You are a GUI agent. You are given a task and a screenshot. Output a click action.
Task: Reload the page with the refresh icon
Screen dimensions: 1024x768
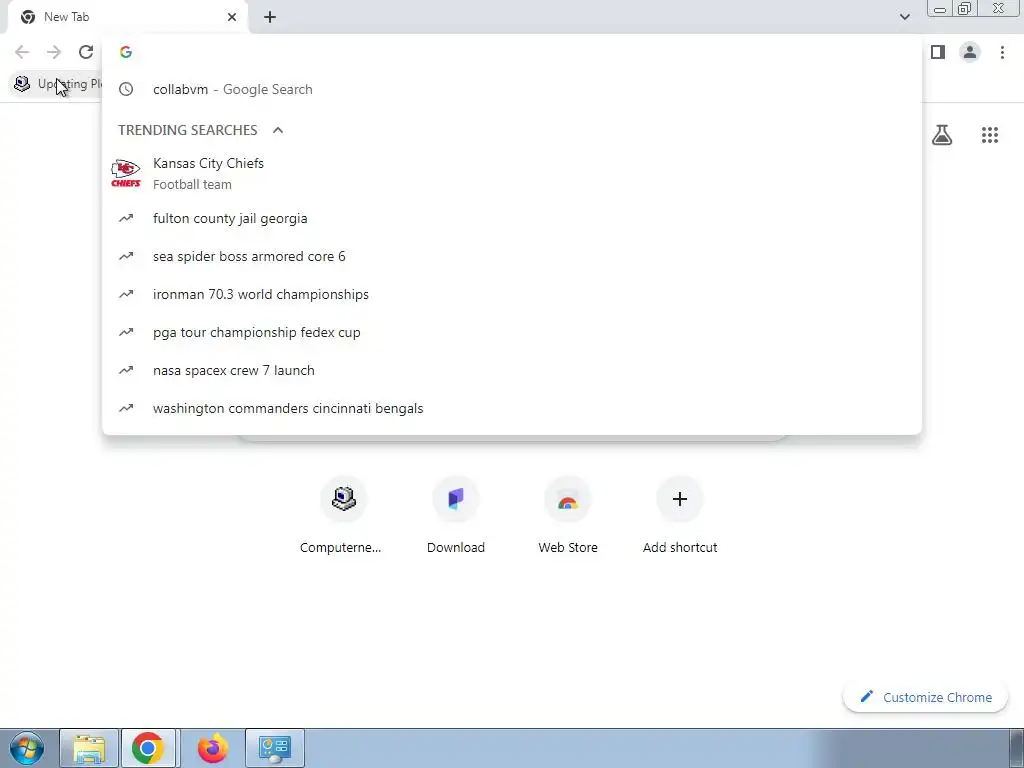[86, 52]
